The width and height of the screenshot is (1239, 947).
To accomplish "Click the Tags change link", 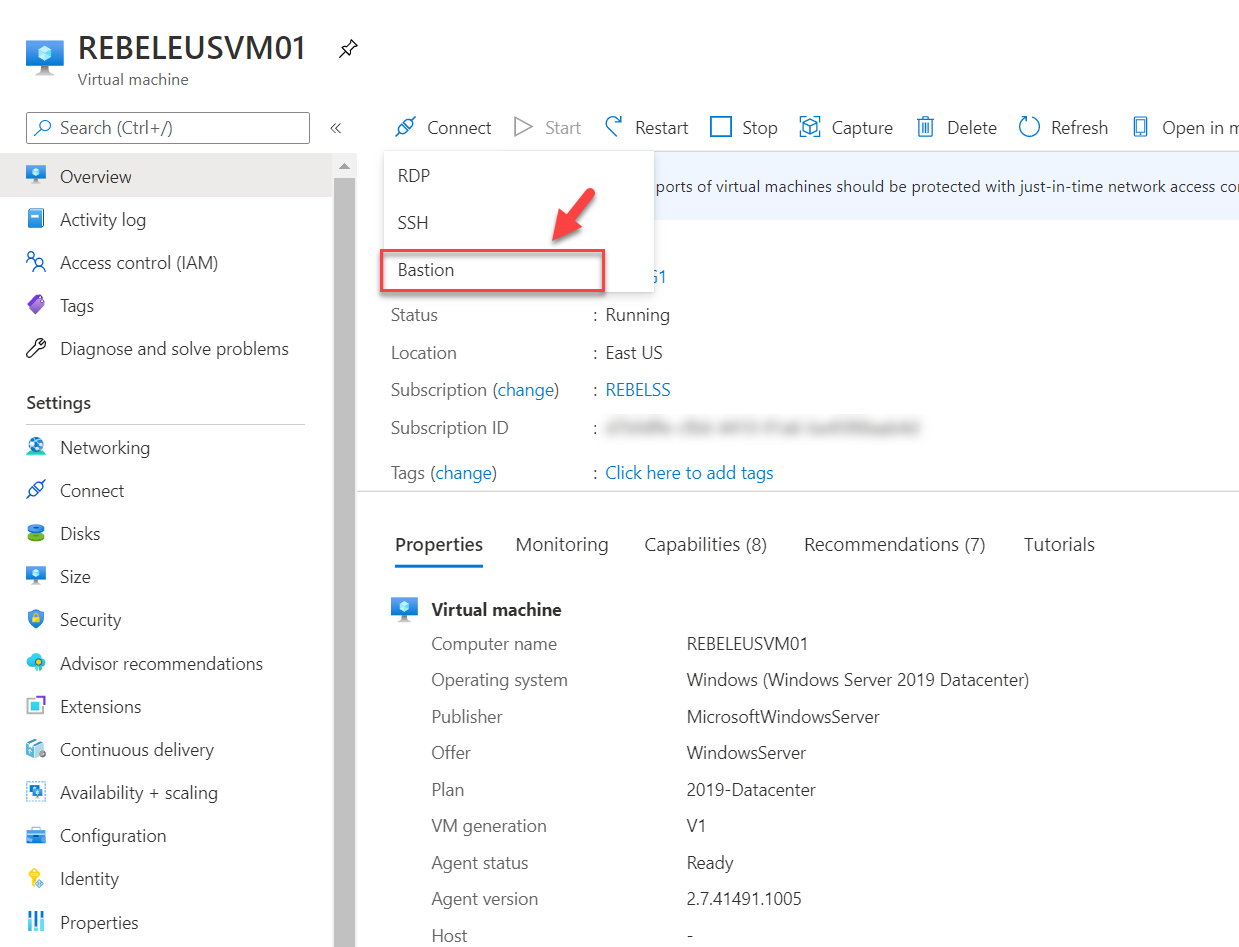I will [x=464, y=473].
